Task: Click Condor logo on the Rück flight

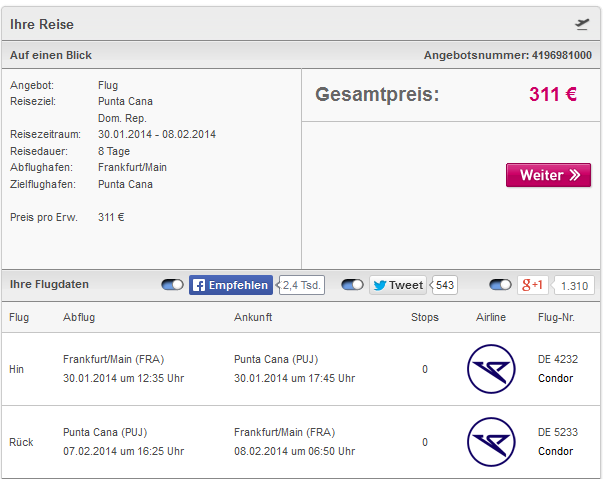Action: coord(491,442)
